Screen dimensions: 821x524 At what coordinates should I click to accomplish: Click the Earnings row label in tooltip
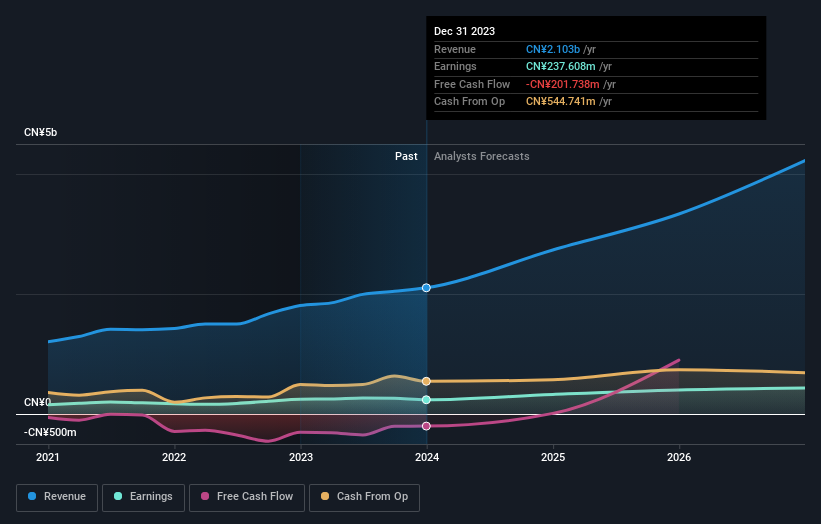pyautogui.click(x=455, y=66)
